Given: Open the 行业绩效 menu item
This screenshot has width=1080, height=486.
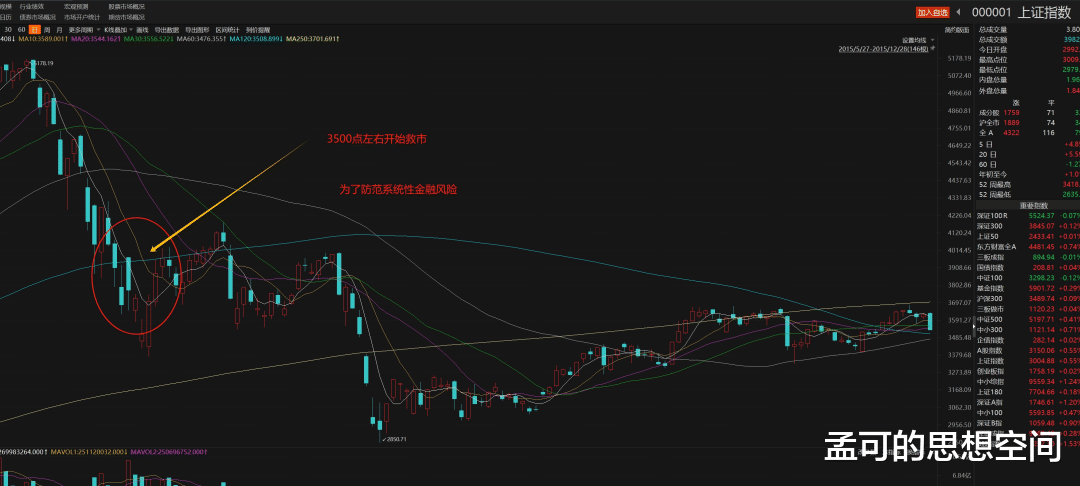Looking at the screenshot, I should (32, 6).
